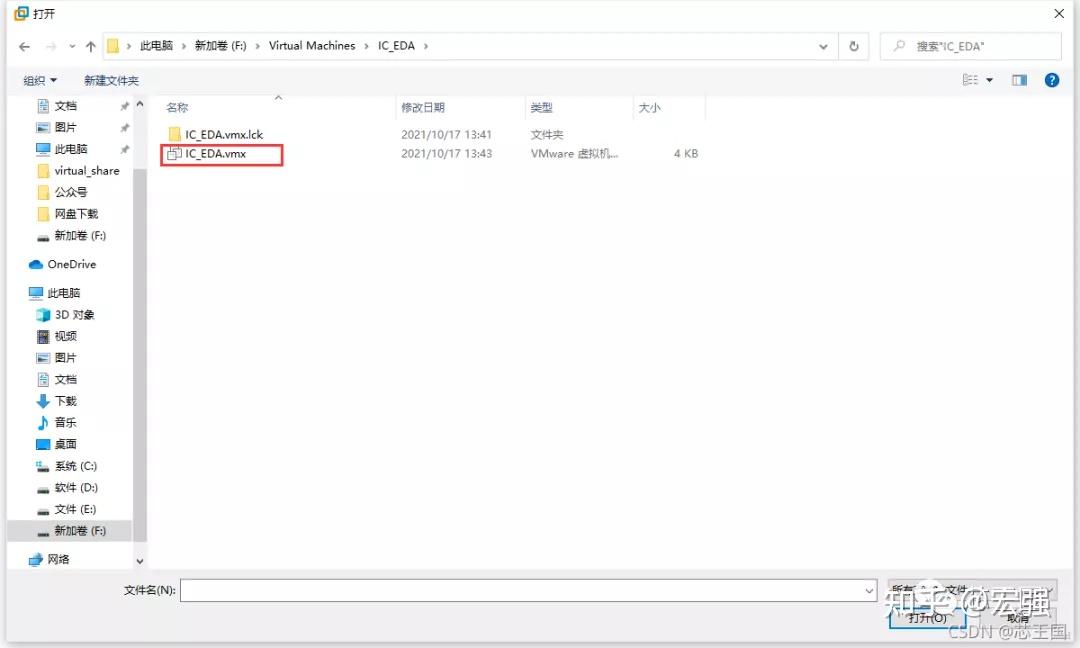Viewport: 1080px width, 648px height.
Task: Sort files by the 名称 column
Action: (177, 107)
